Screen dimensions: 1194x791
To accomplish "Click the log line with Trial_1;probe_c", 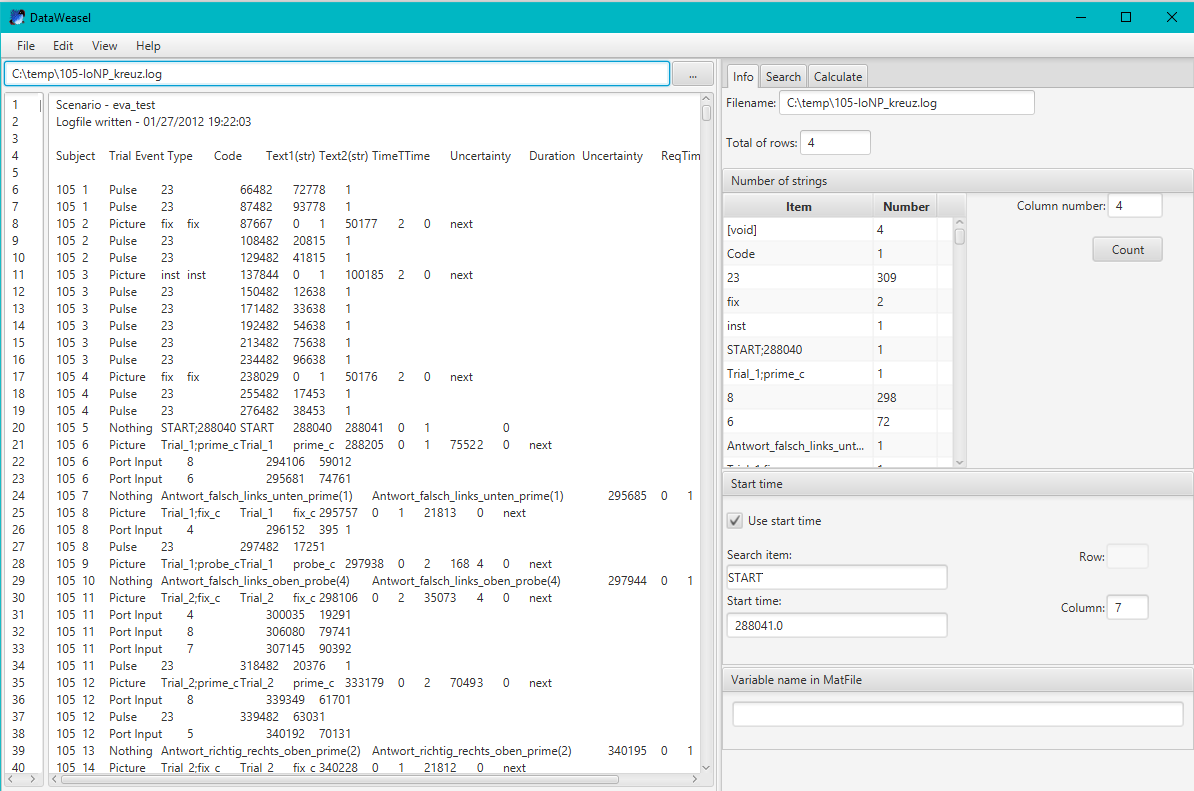I will pos(304,564).
